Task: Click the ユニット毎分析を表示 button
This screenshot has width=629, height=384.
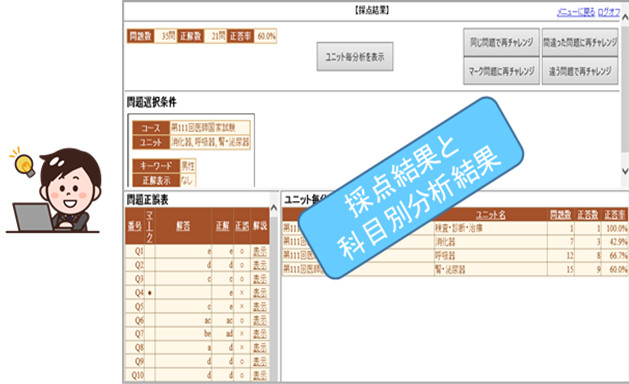Action: (355, 57)
